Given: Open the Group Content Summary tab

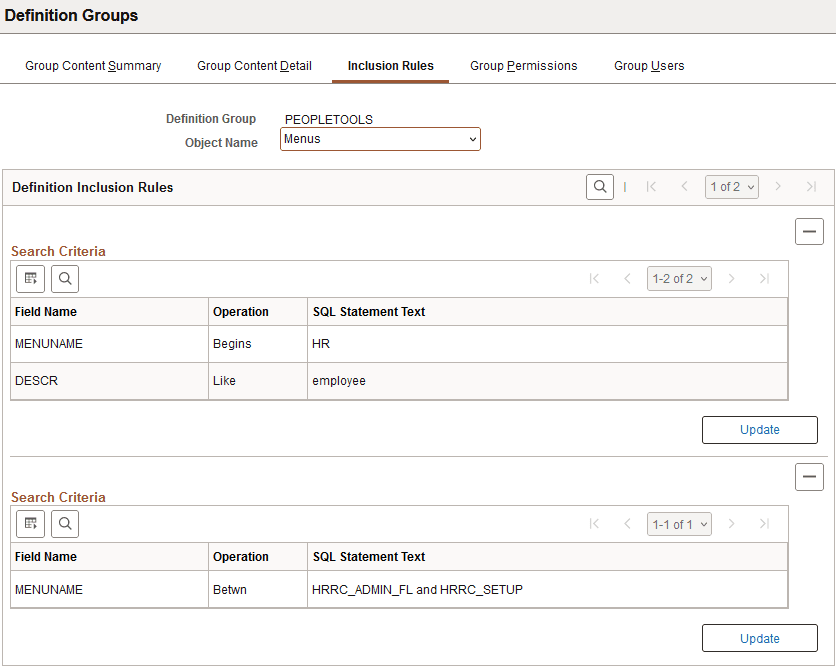Looking at the screenshot, I should coord(93,65).
